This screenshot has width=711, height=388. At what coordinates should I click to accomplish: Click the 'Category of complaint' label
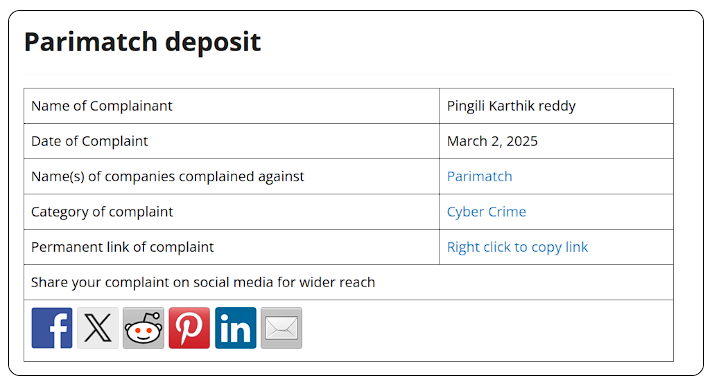[x=102, y=212]
